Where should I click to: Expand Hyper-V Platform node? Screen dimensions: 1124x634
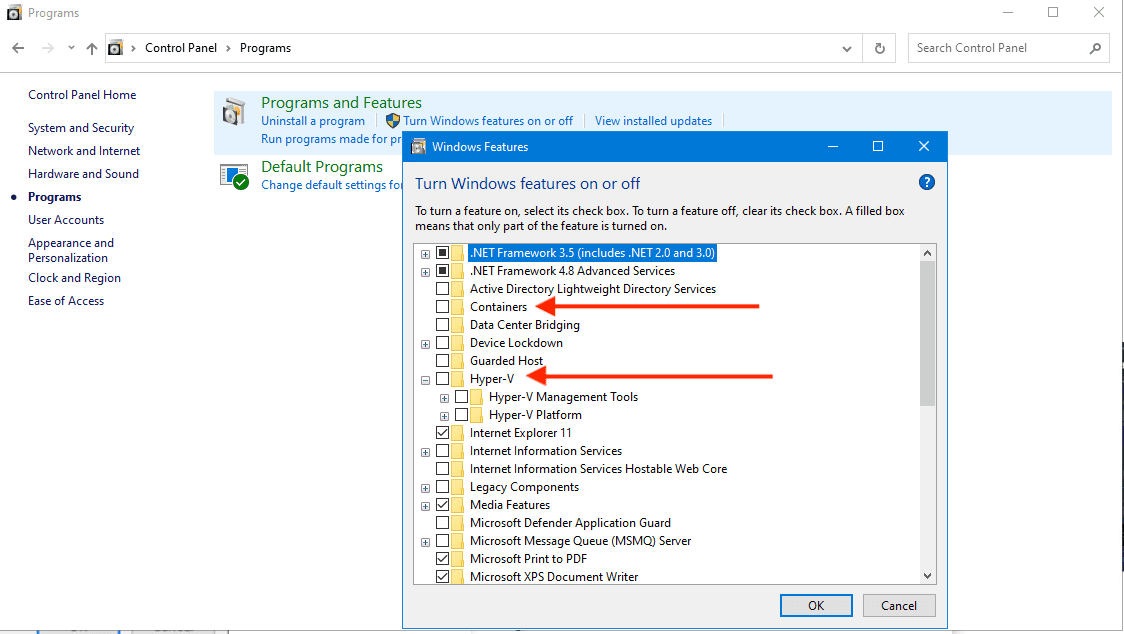(444, 416)
